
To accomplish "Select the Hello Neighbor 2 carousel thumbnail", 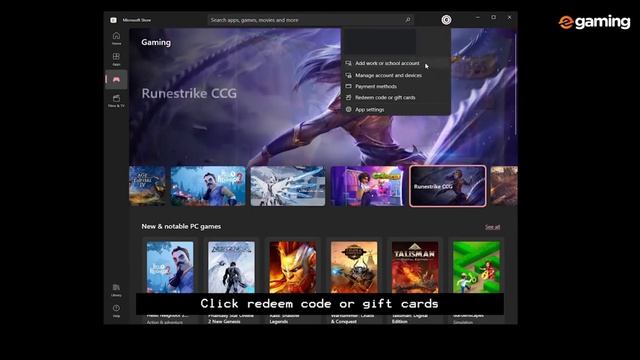I will pos(208,186).
